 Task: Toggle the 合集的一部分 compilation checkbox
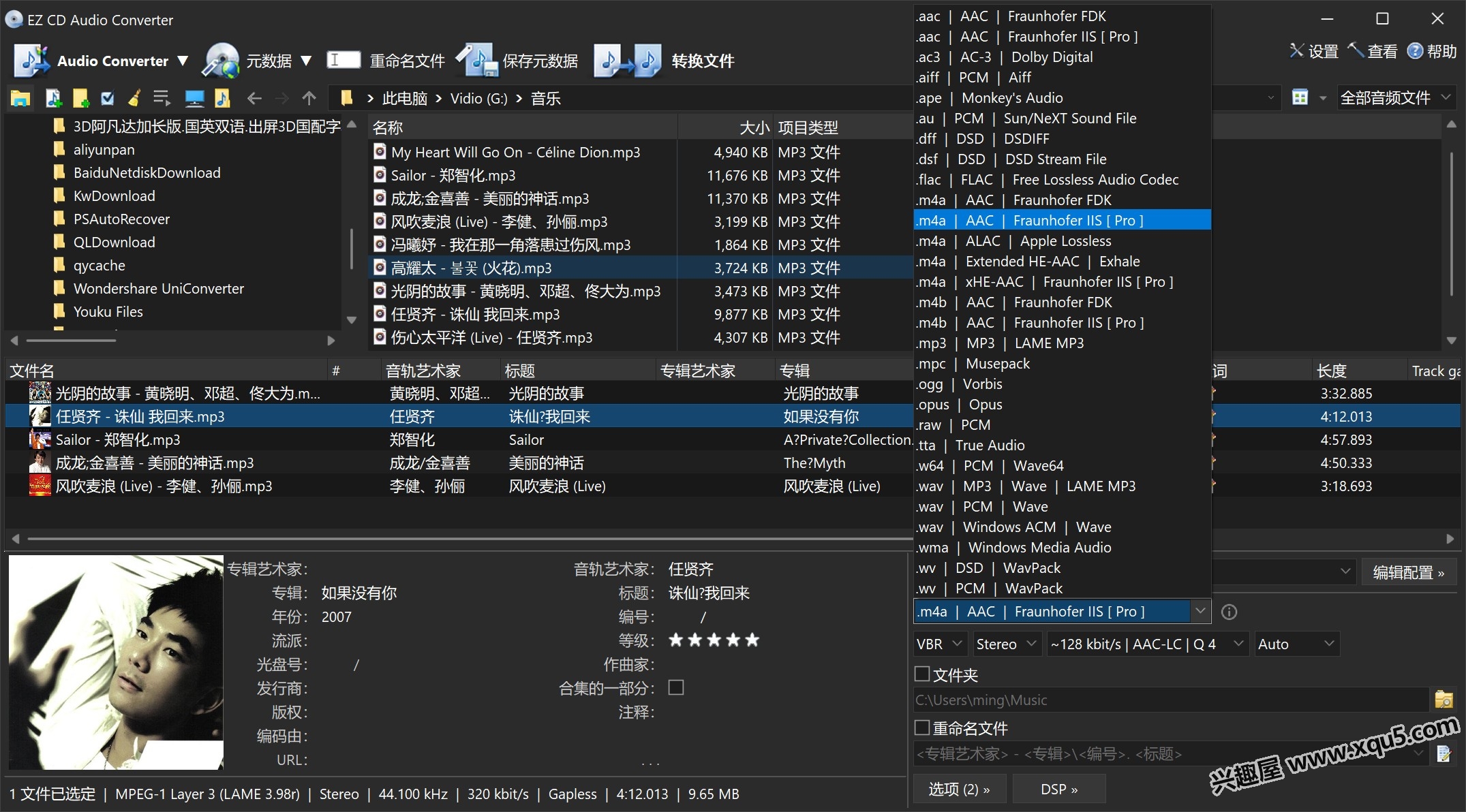click(675, 687)
